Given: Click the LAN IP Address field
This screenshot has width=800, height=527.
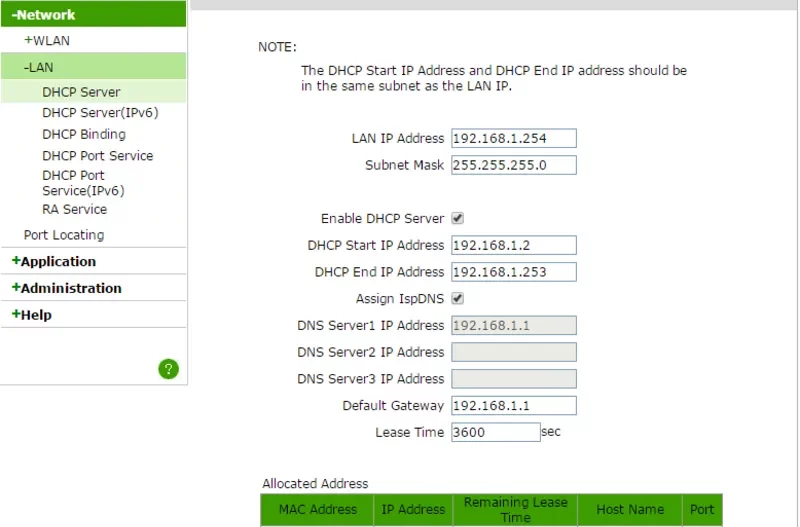Looking at the screenshot, I should (513, 139).
